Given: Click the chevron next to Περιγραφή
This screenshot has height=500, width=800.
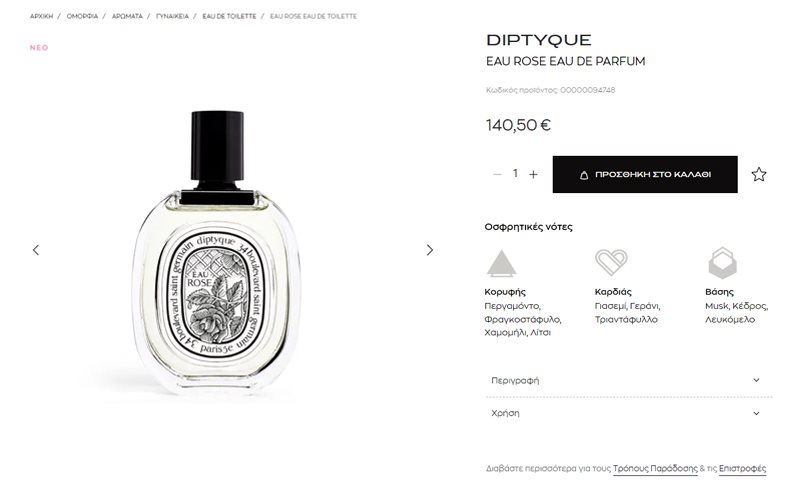Looking at the screenshot, I should coord(756,380).
